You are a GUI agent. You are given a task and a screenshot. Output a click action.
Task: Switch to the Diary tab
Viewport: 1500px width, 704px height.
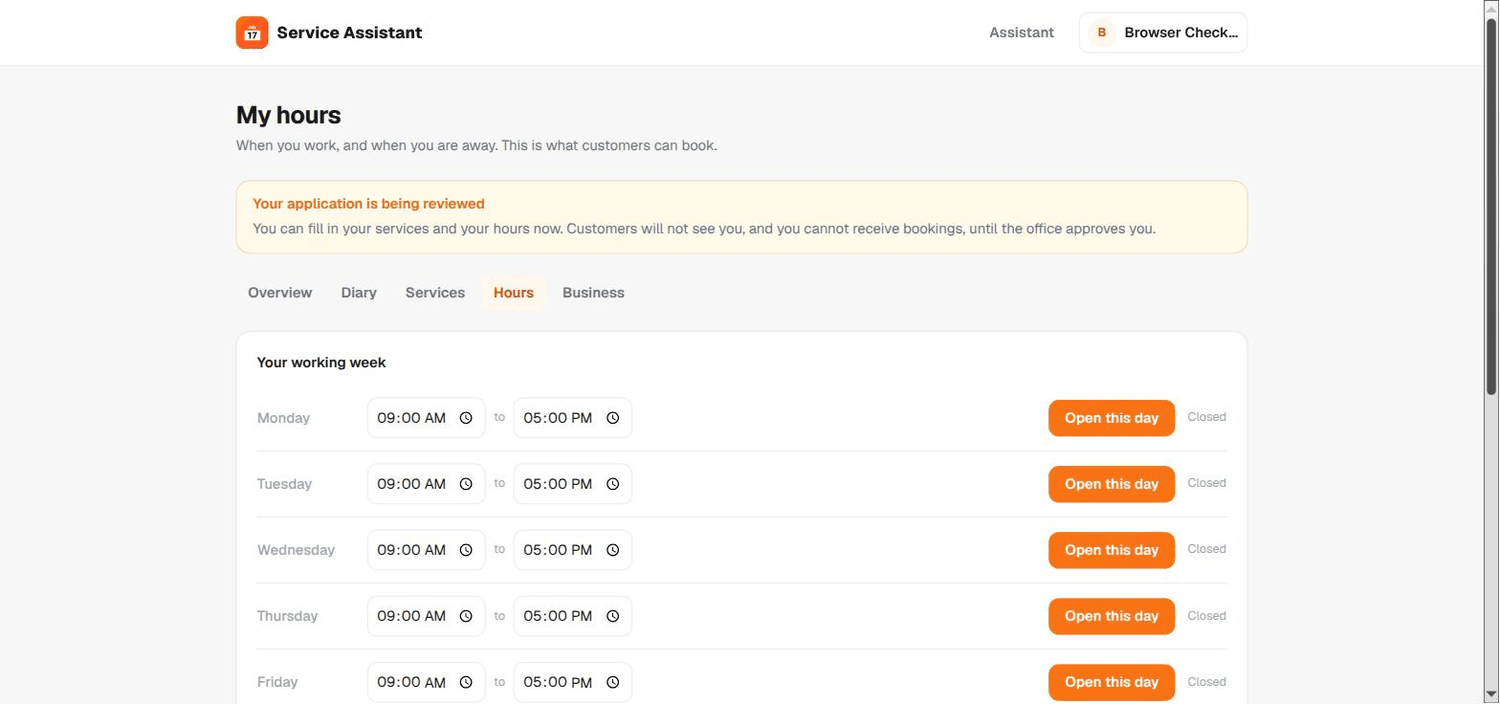359,293
